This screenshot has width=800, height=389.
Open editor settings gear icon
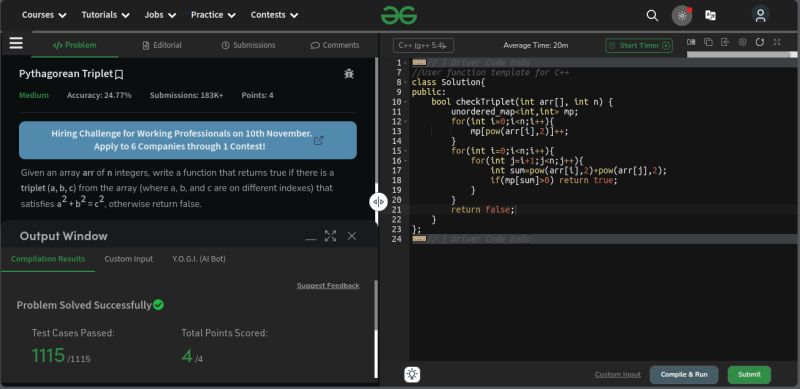pos(742,42)
